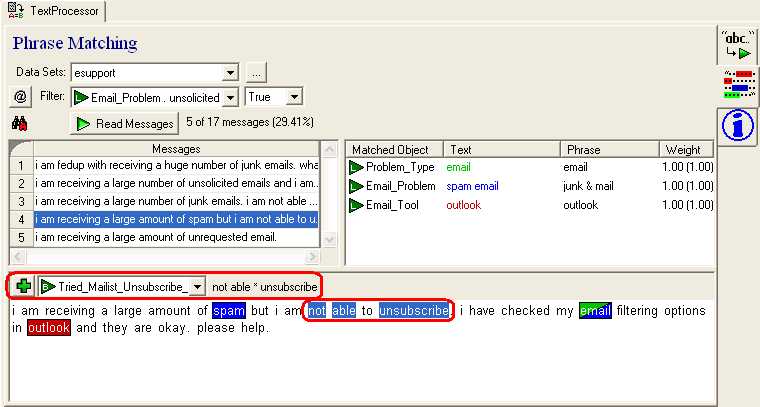Open the True value dropdown

[294, 97]
